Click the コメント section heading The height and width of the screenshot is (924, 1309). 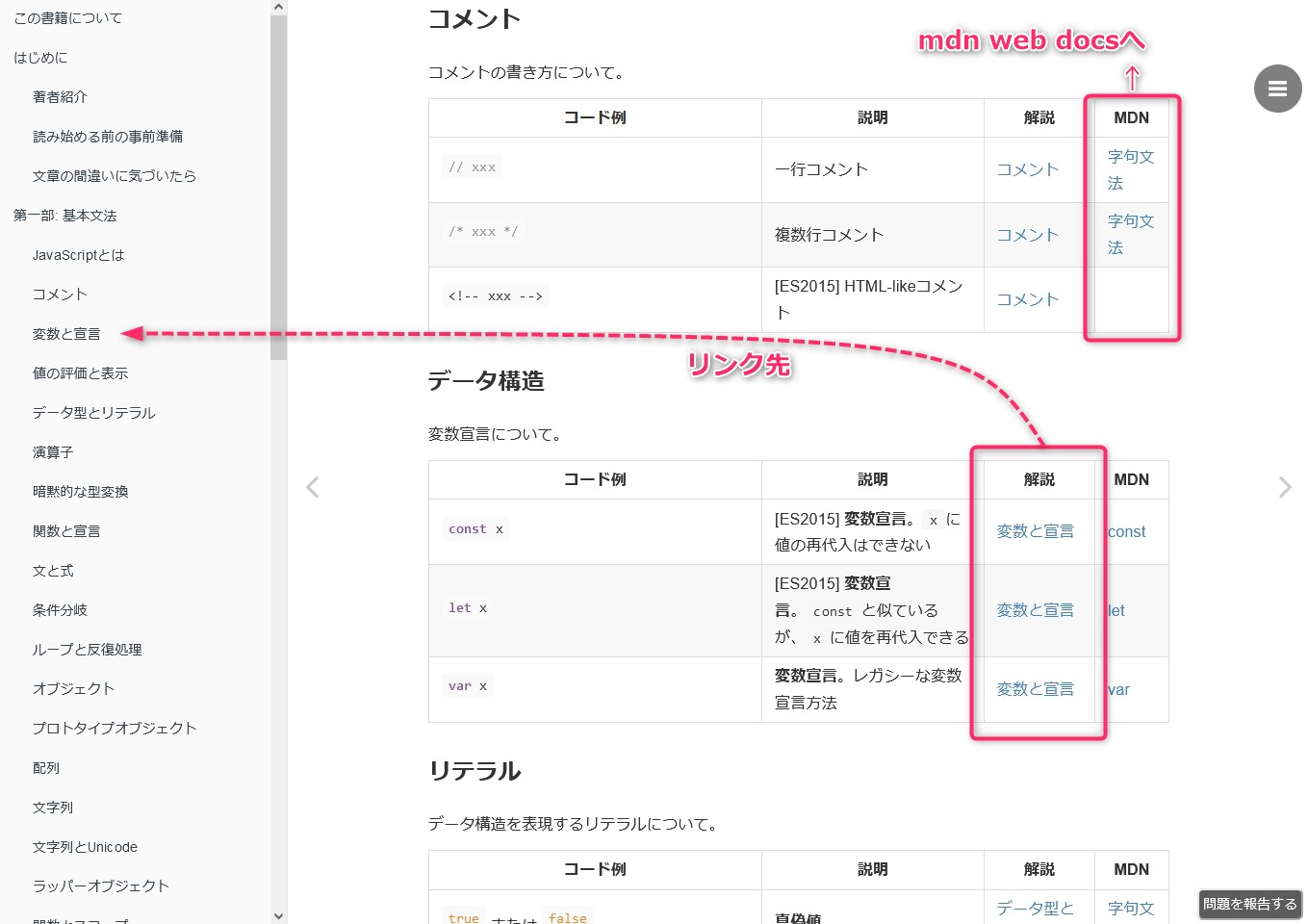pos(475,19)
